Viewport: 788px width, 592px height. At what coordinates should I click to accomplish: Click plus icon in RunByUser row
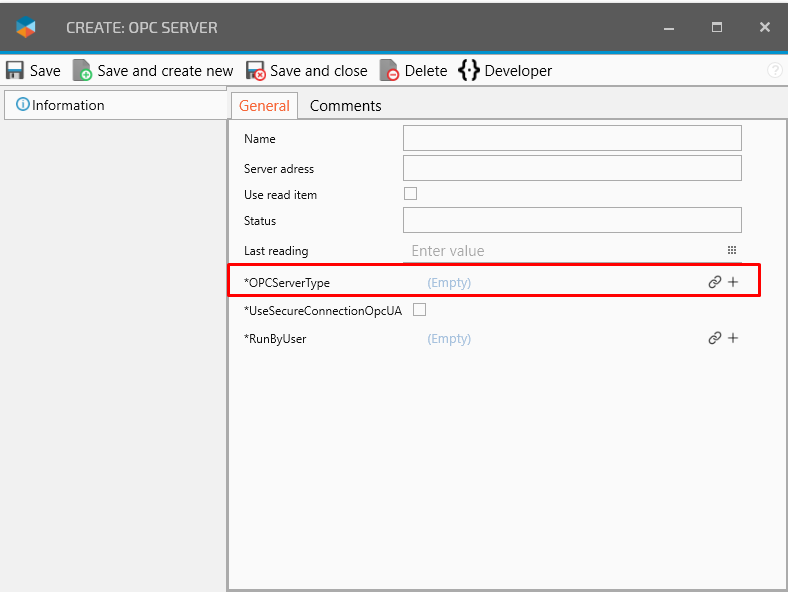[x=733, y=339]
